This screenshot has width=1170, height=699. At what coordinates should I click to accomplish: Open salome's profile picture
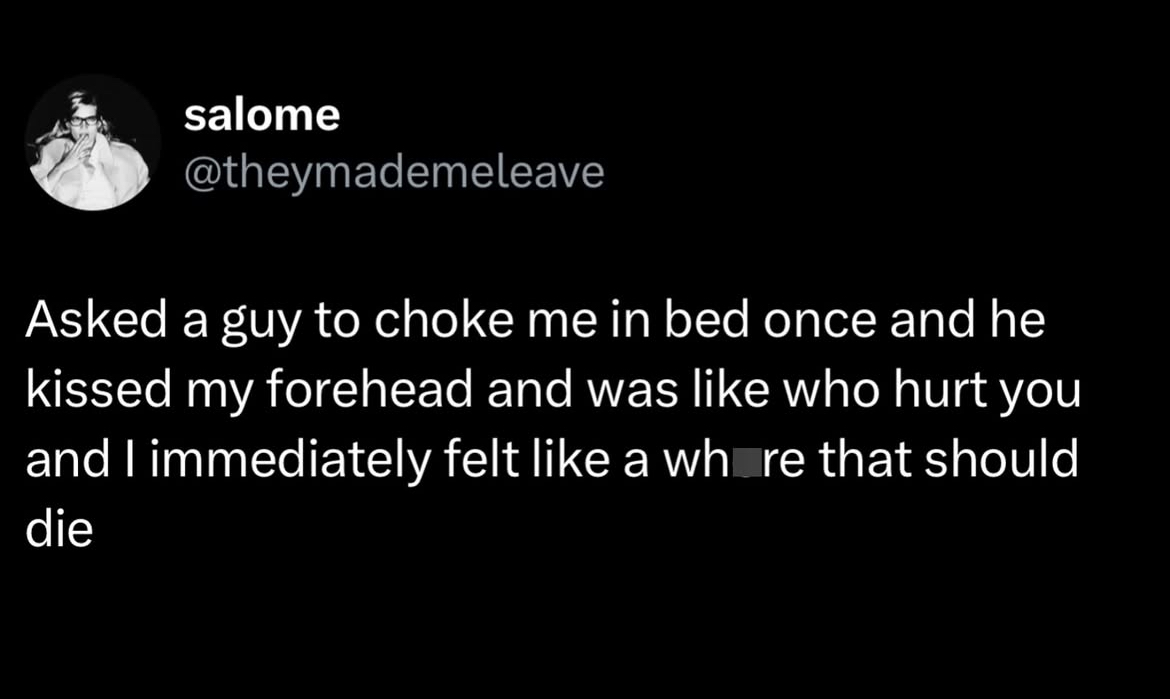93,142
